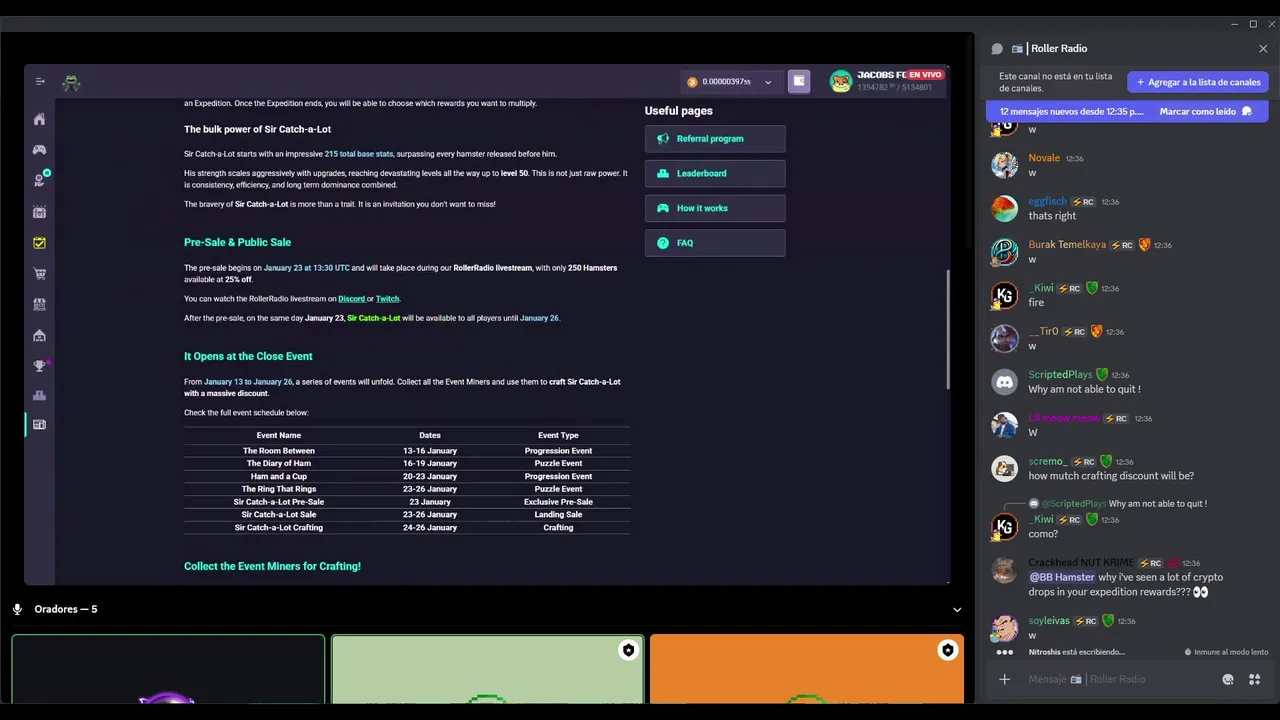
Task: Select the green speaker tile
Action: [x=487, y=669]
